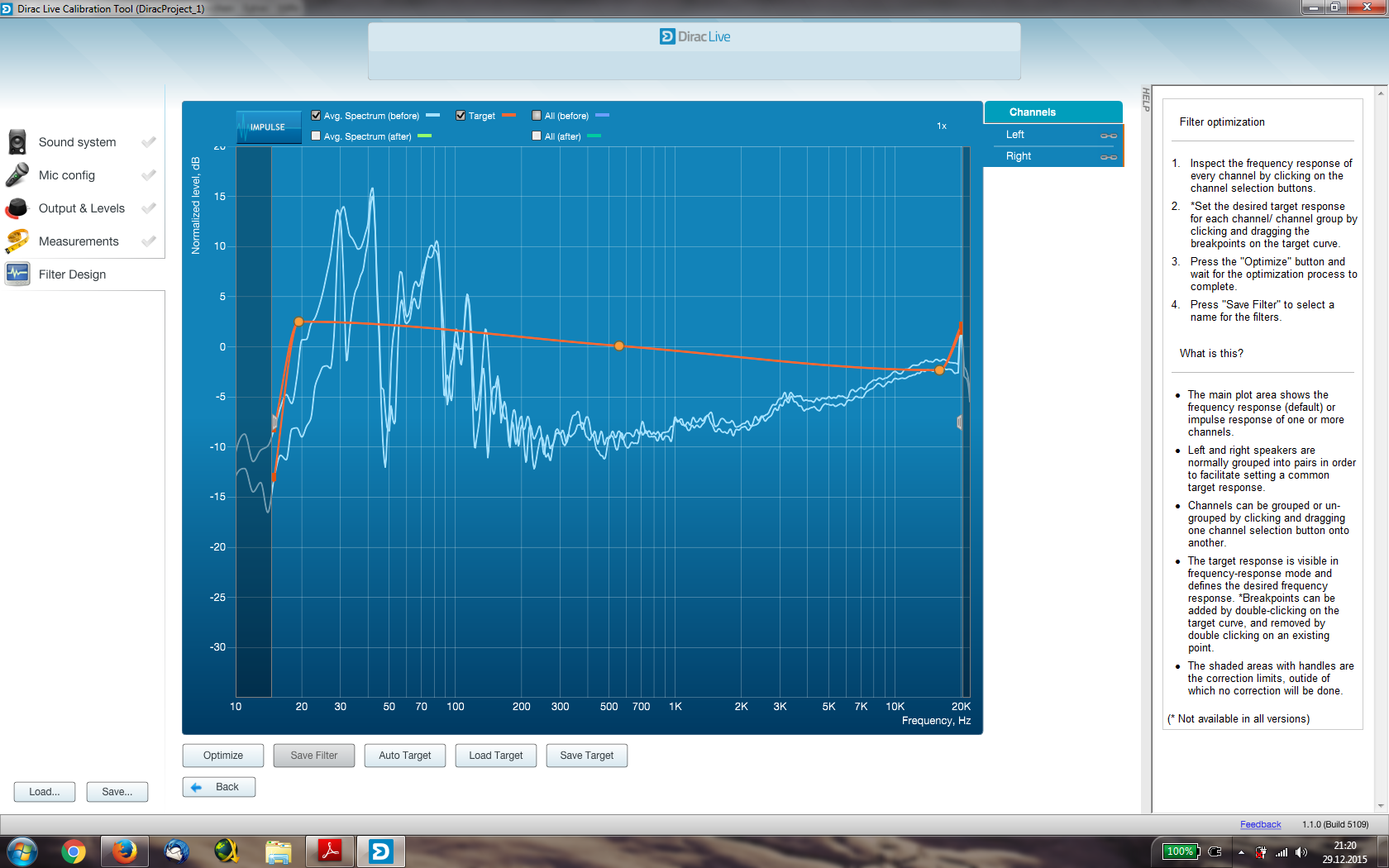Click the Left channel link icon
Viewport: 1389px width, 868px height.
coord(1108,136)
